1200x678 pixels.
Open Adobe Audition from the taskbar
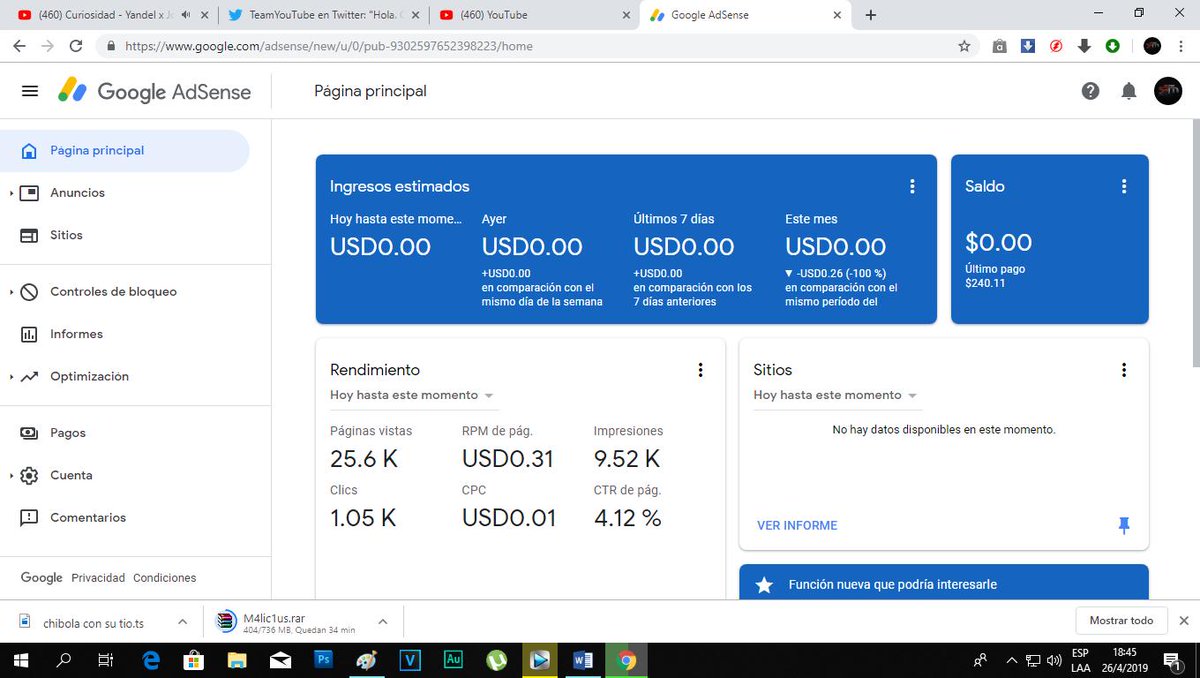pyautogui.click(x=453, y=660)
